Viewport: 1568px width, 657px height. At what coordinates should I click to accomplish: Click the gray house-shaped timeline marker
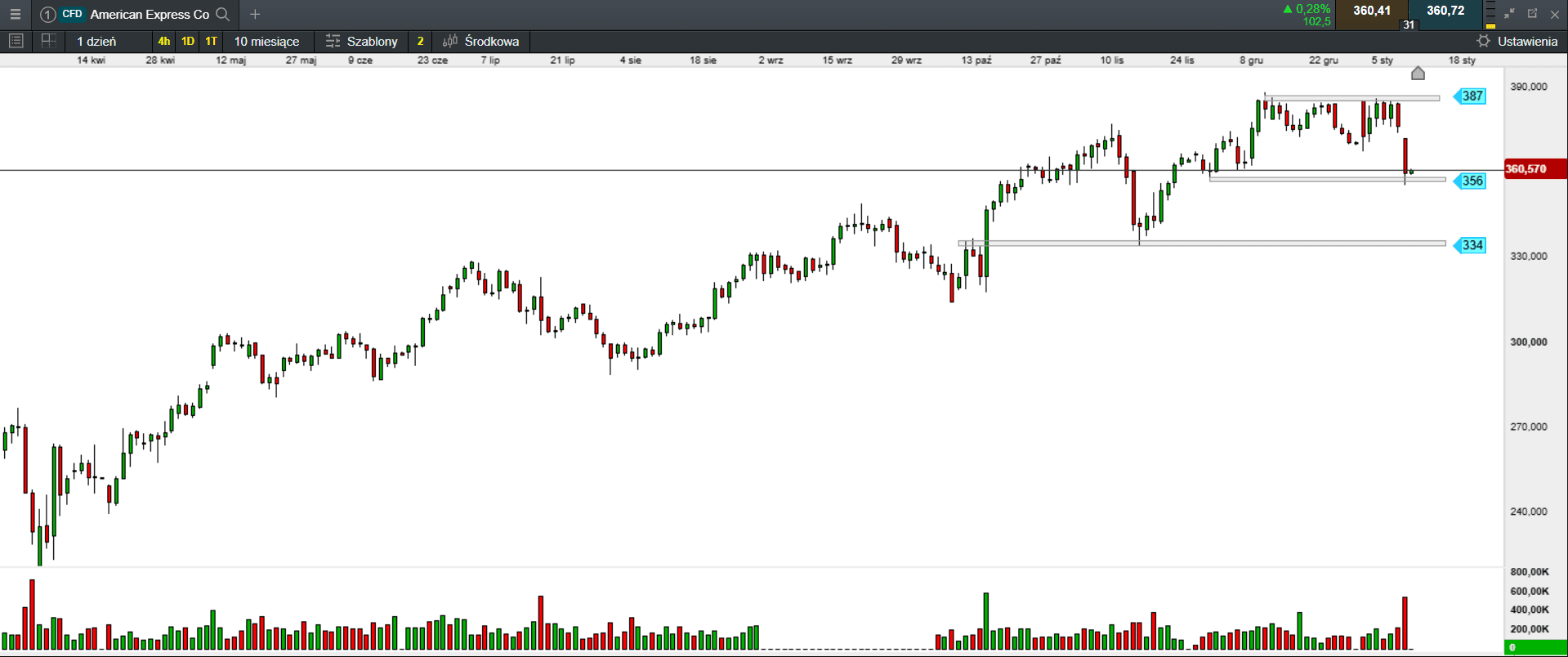(x=1418, y=74)
